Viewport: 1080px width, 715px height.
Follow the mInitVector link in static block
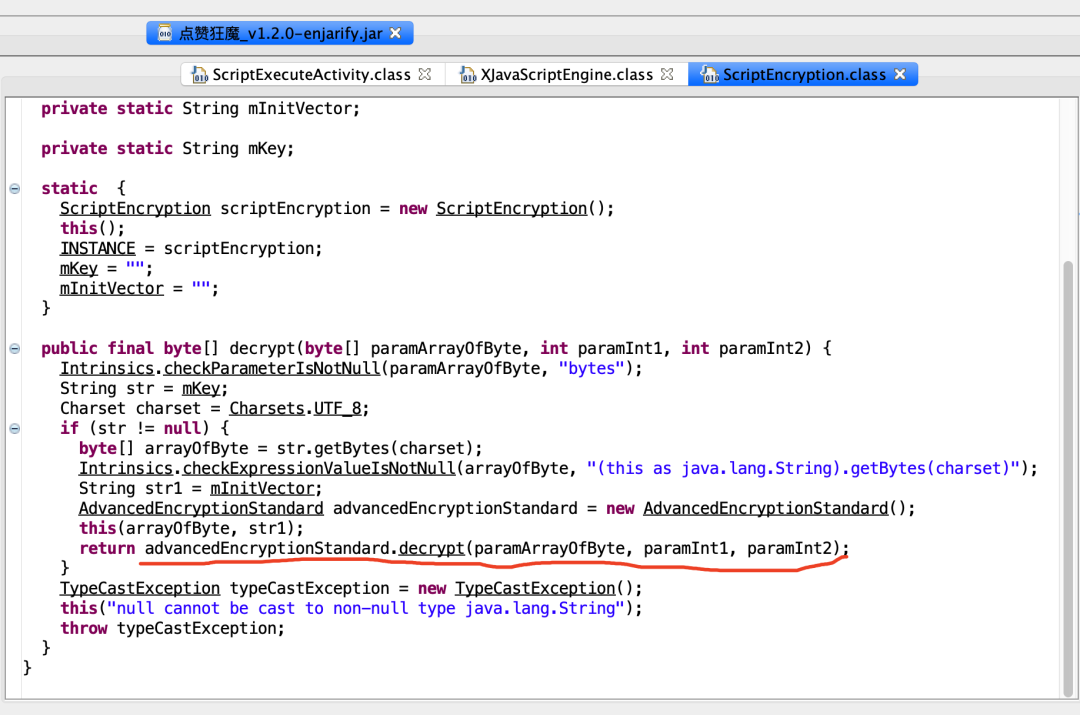(x=112, y=288)
